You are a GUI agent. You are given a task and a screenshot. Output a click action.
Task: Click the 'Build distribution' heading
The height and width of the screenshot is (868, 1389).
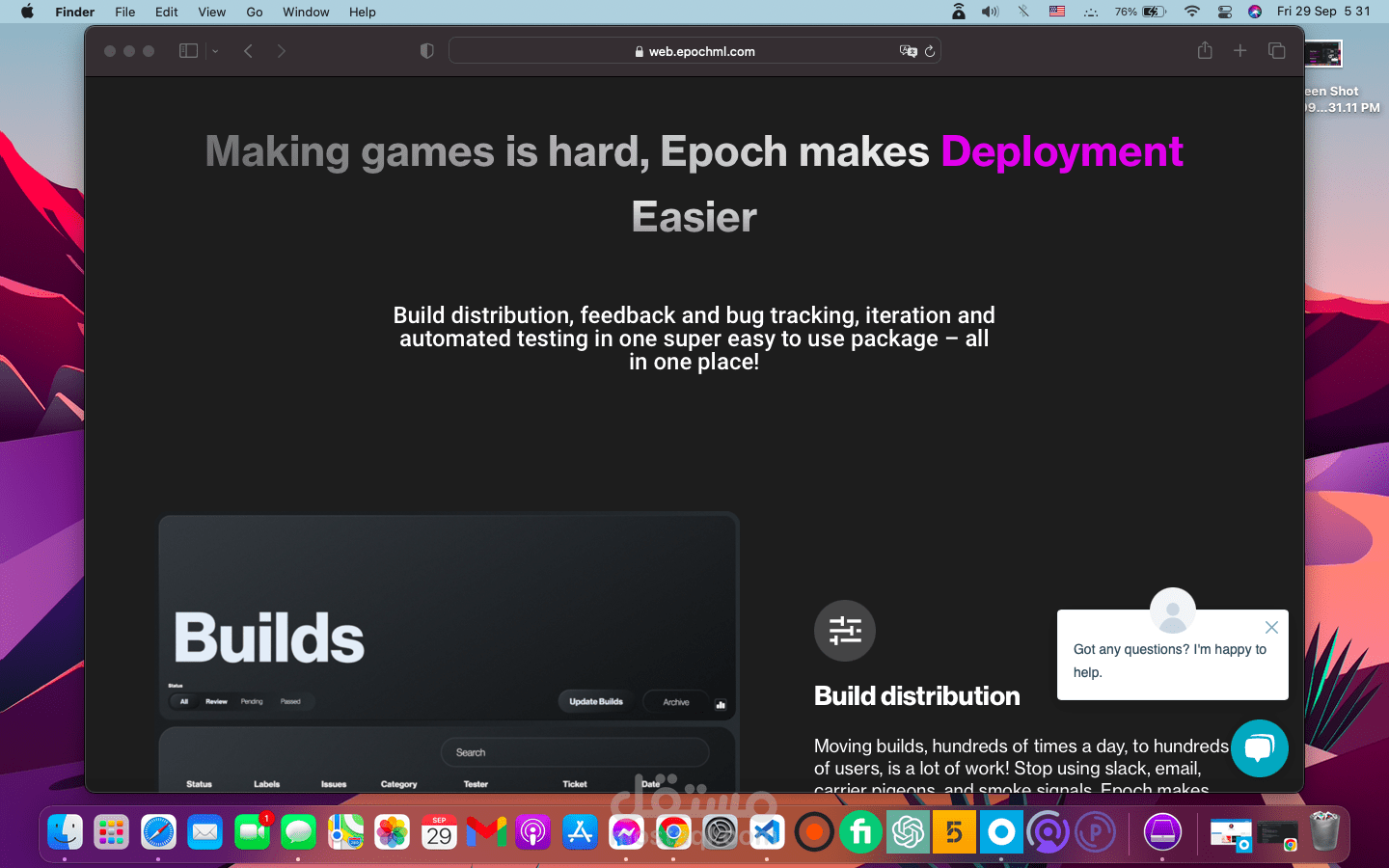pyautogui.click(x=917, y=696)
